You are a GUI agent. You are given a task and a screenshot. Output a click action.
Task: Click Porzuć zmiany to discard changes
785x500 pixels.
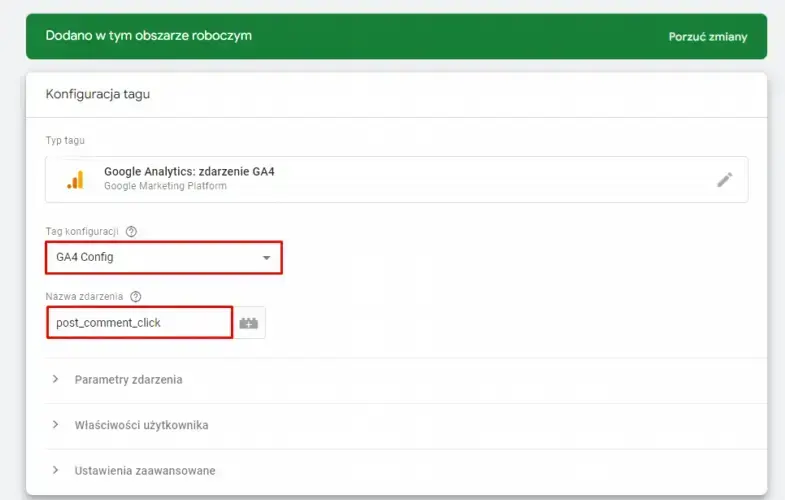pos(708,36)
